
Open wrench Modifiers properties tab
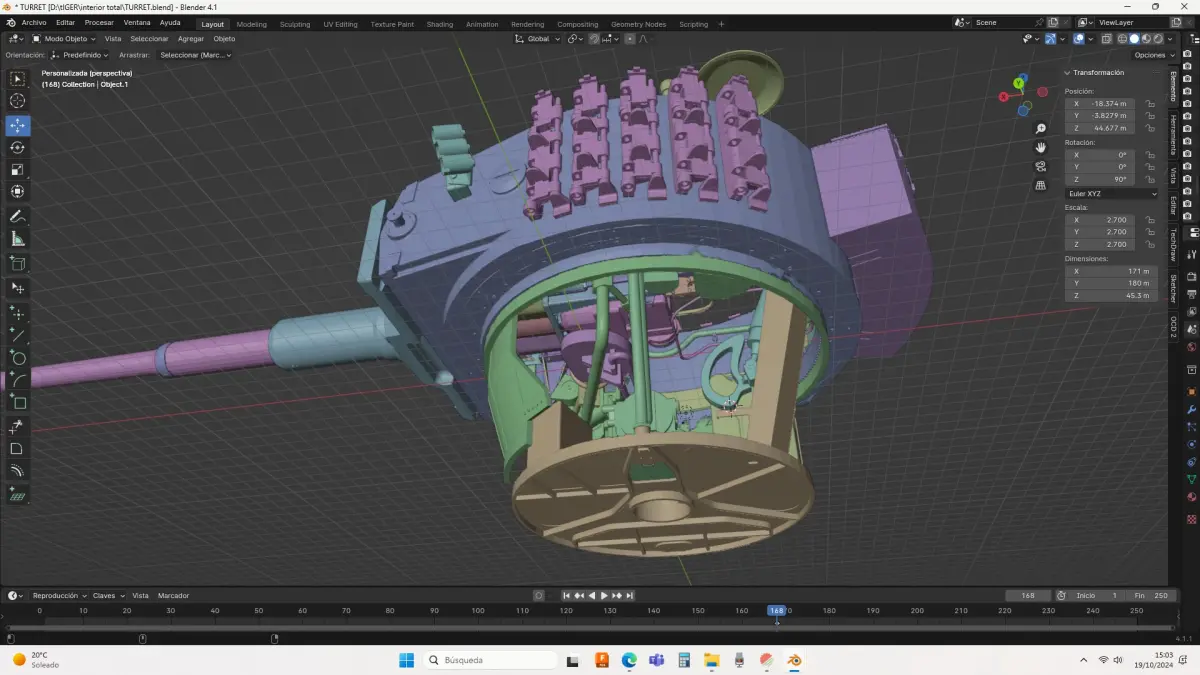click(1191, 410)
